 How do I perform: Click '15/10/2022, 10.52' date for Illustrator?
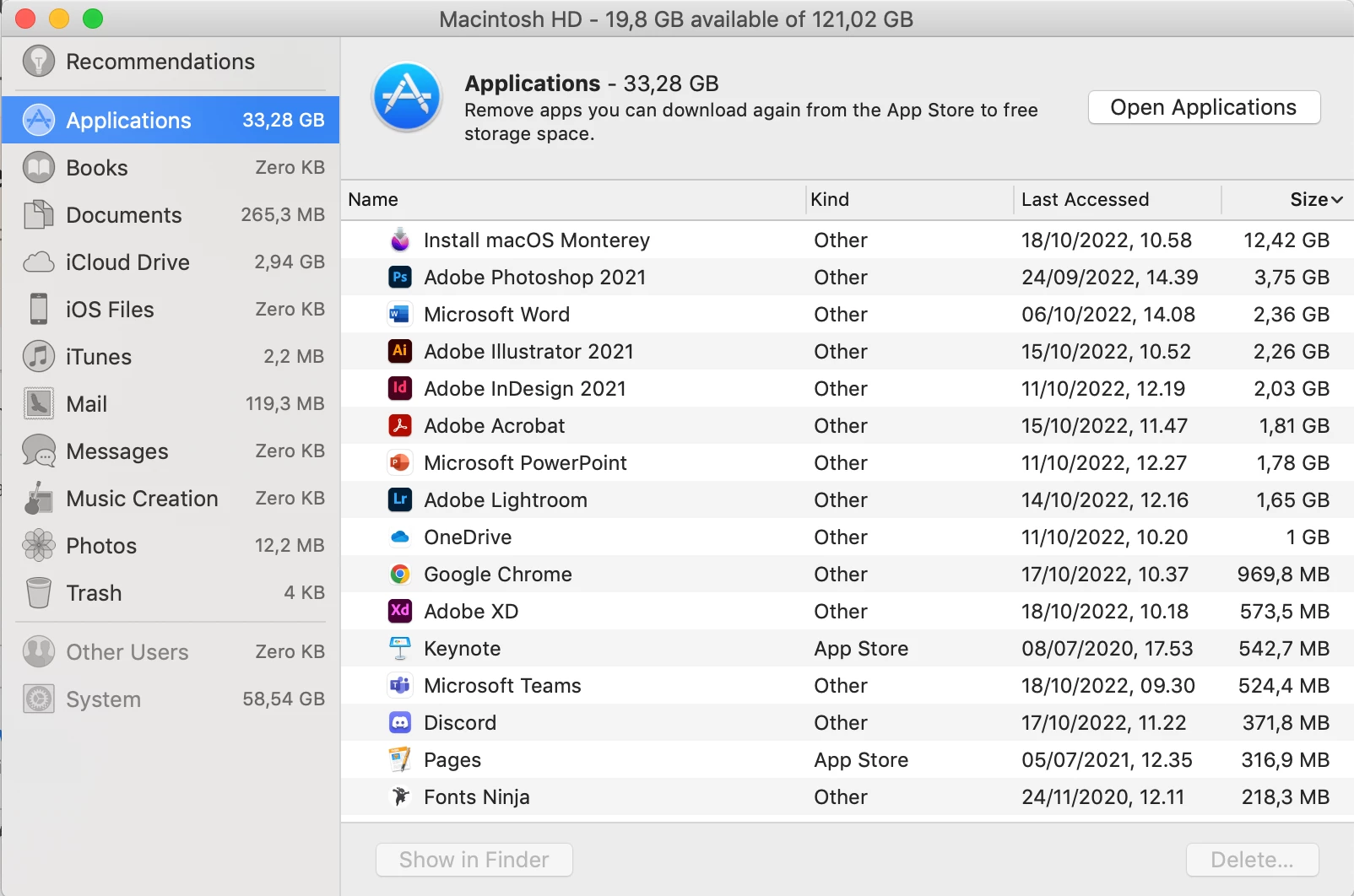click(x=1107, y=352)
